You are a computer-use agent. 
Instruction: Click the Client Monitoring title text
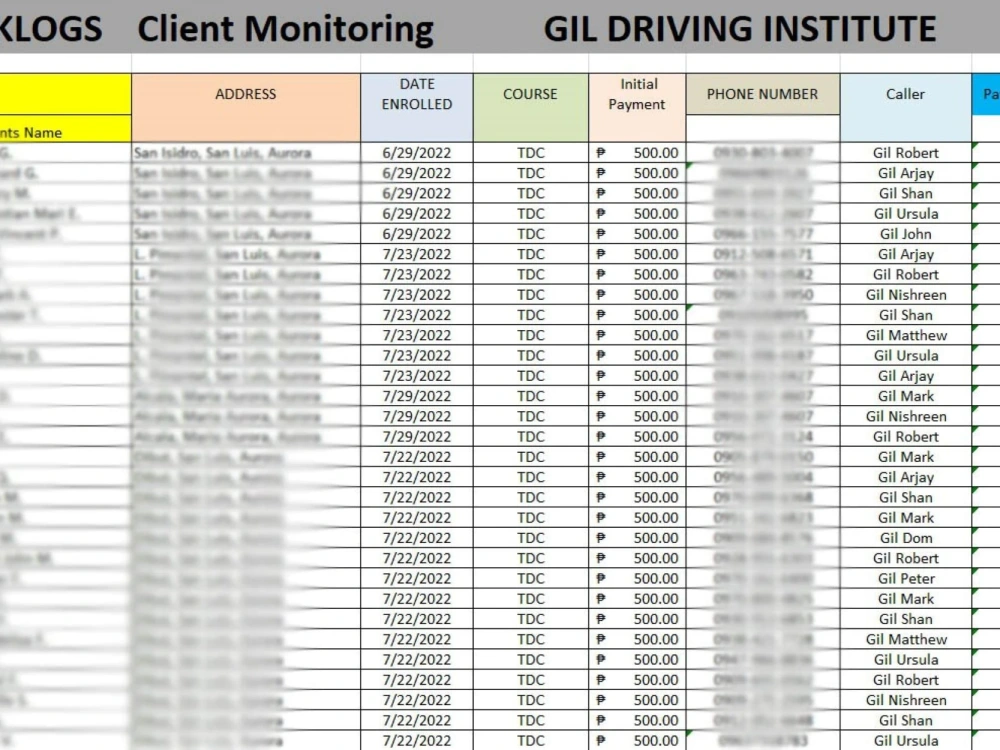[x=285, y=29]
